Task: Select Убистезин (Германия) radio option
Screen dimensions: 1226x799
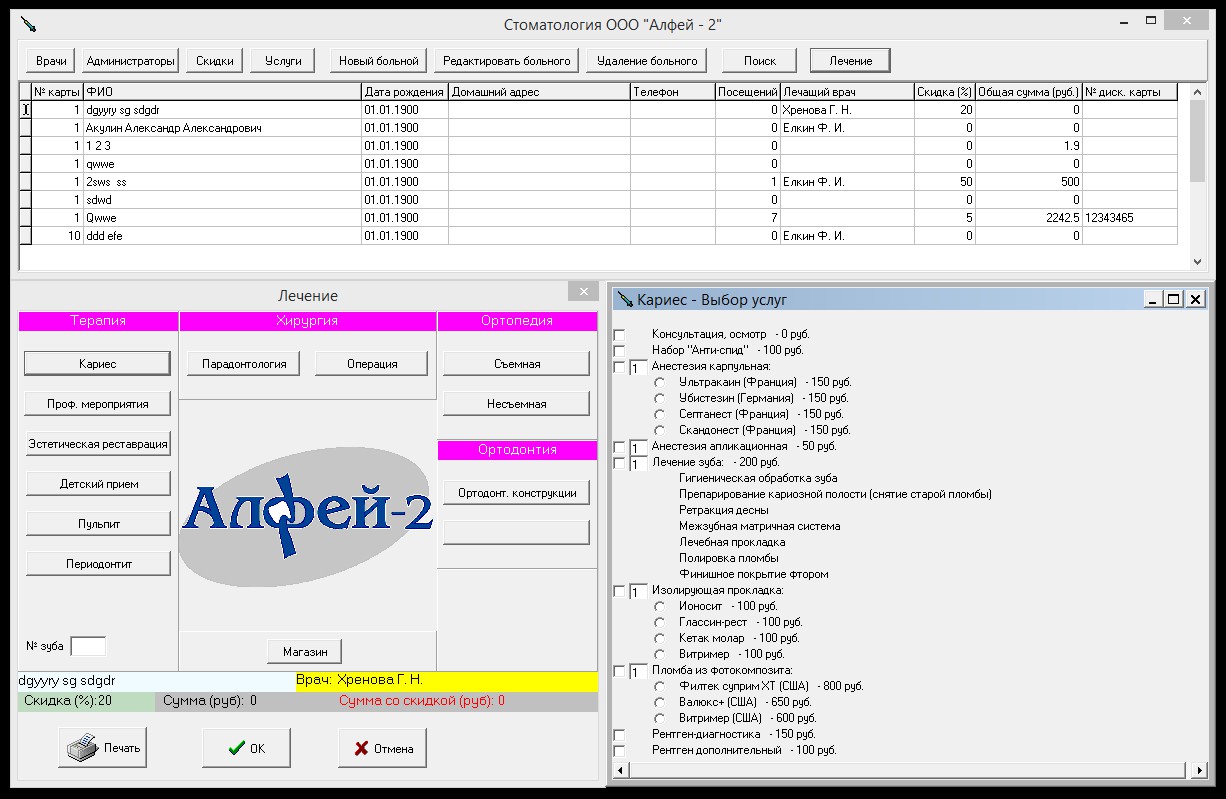Action: pyautogui.click(x=659, y=399)
